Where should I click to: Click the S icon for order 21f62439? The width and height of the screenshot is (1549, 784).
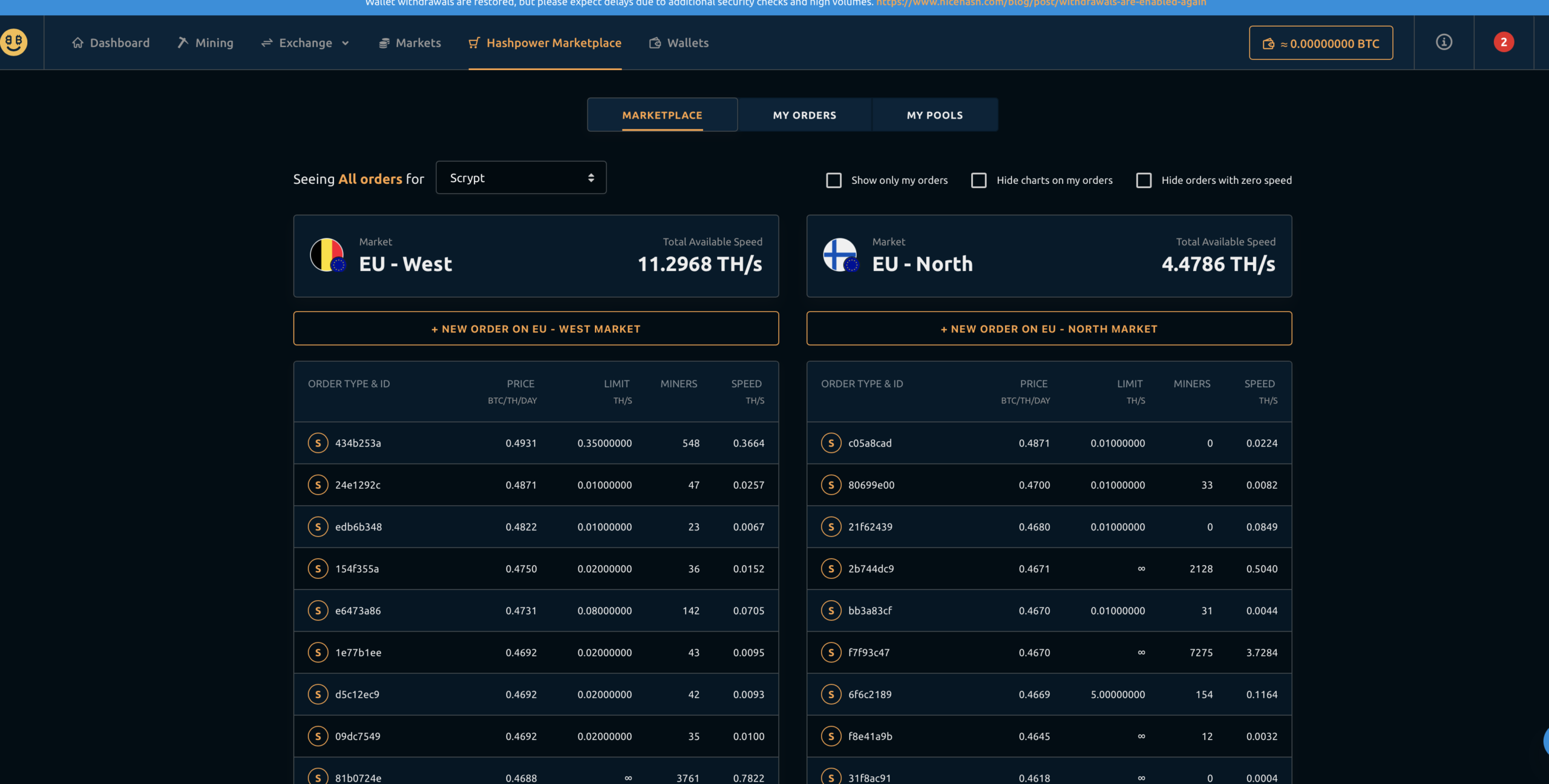pyautogui.click(x=831, y=527)
